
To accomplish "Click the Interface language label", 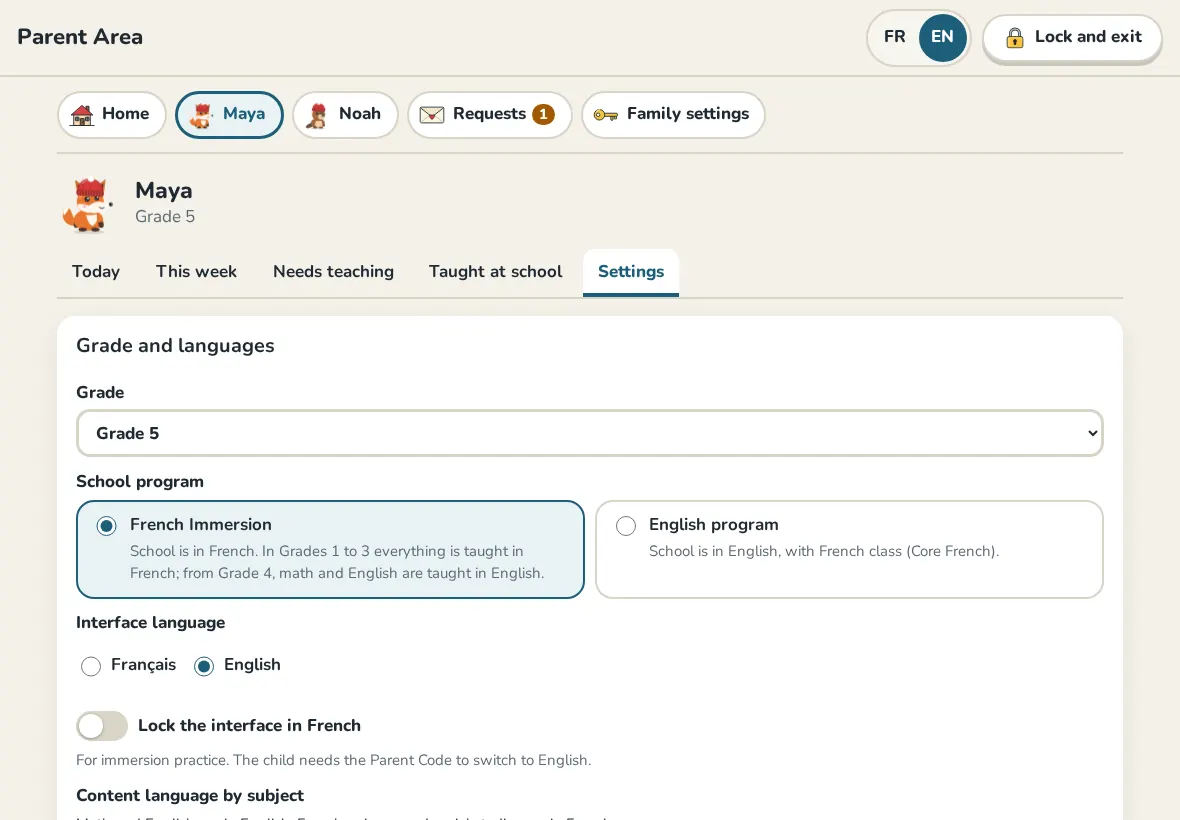I will [x=151, y=623].
